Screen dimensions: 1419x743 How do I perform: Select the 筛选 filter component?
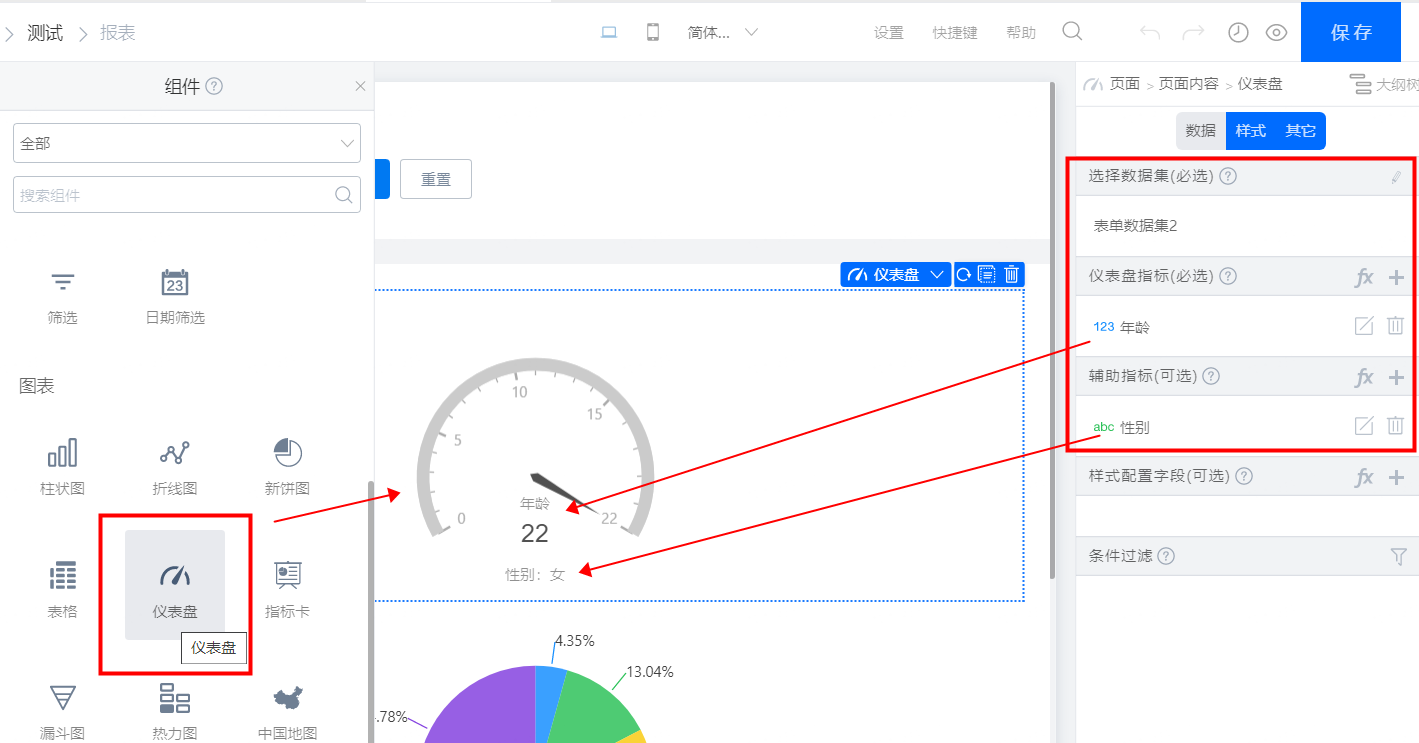tap(62, 296)
